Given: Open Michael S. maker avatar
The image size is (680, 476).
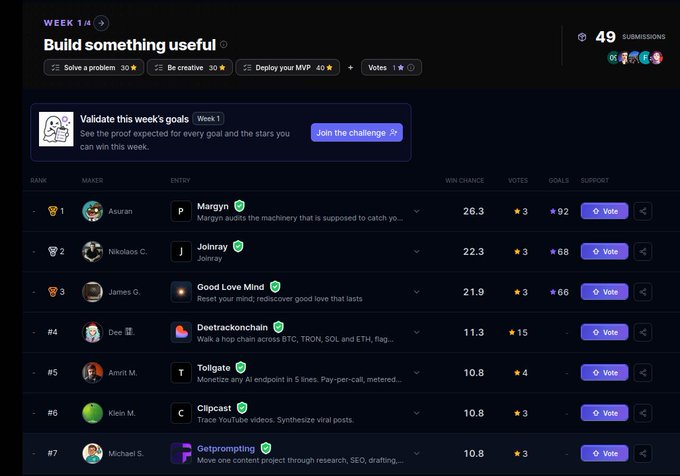Looking at the screenshot, I should (92, 453).
